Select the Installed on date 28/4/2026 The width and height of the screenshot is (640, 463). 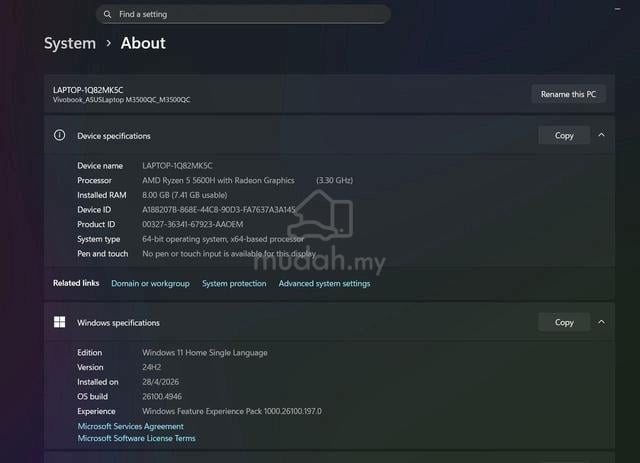coord(160,382)
